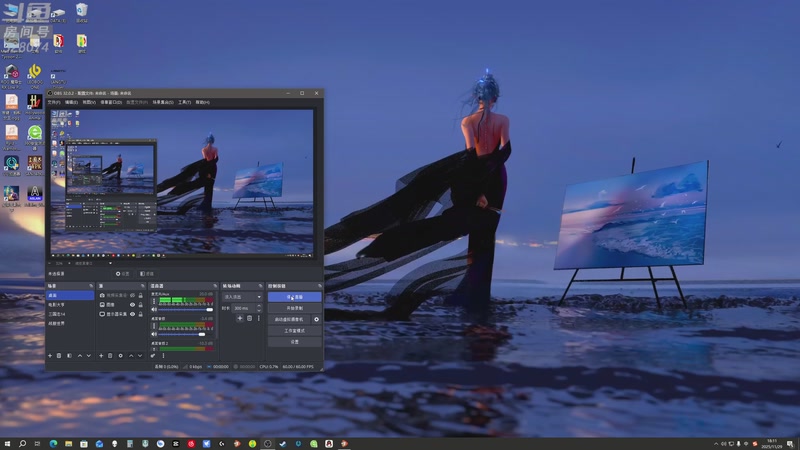Screen dimensions: 800x450
Task: Open third mixer channel three-dot options menu
Action: 154,349
